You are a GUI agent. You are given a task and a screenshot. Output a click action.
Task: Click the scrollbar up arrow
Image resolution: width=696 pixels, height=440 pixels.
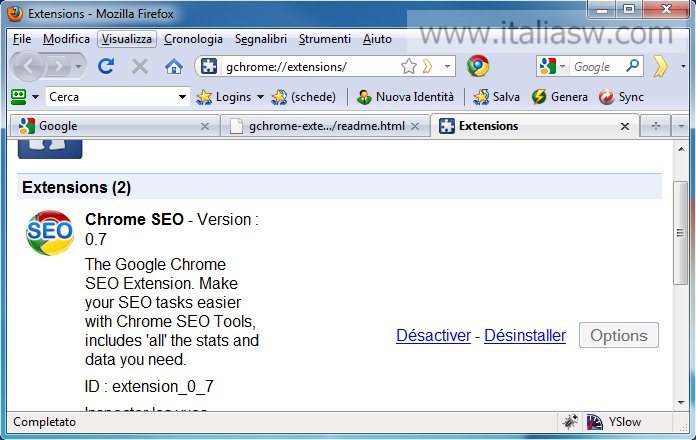pos(681,149)
